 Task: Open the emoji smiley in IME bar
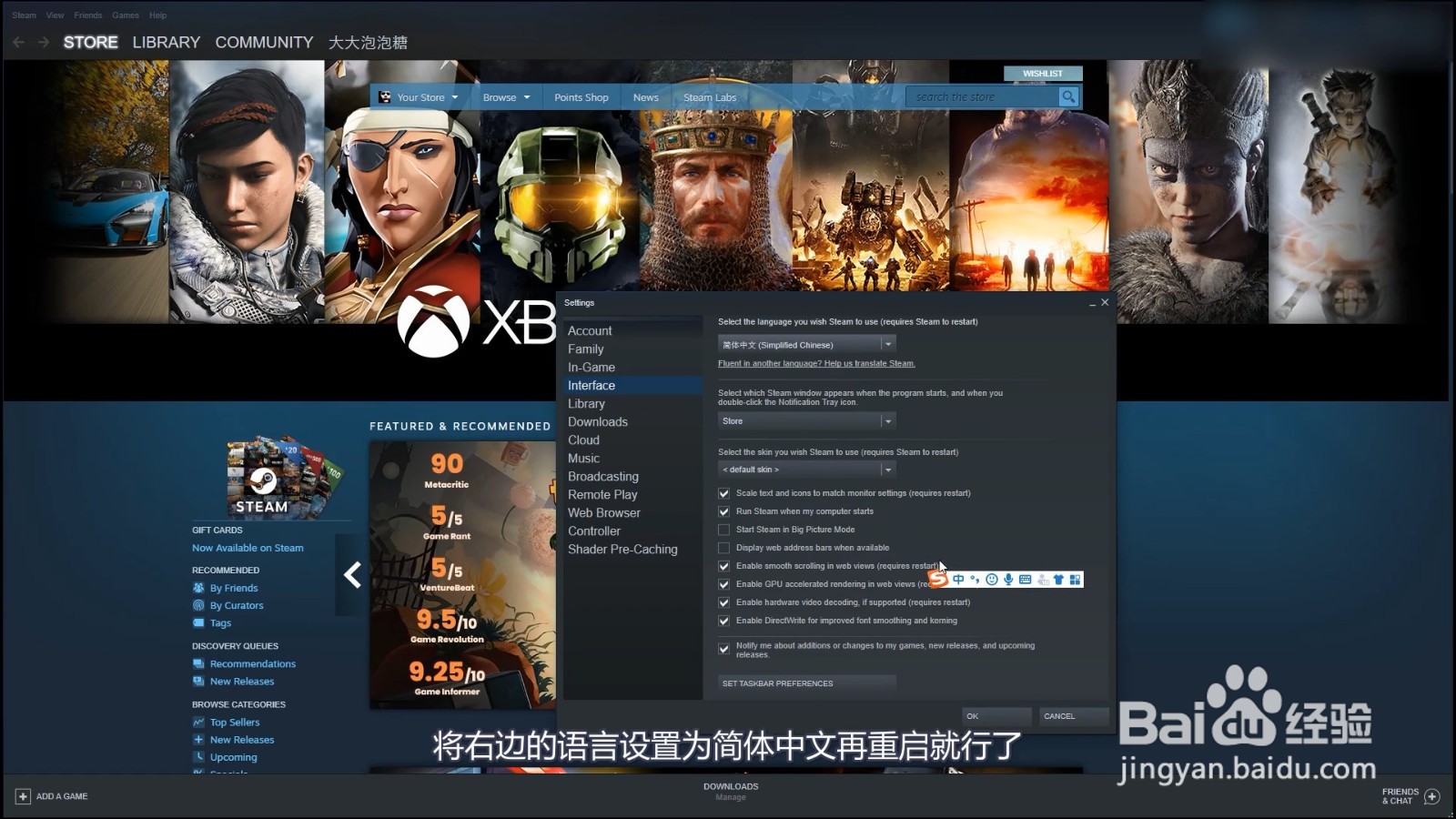point(992,580)
